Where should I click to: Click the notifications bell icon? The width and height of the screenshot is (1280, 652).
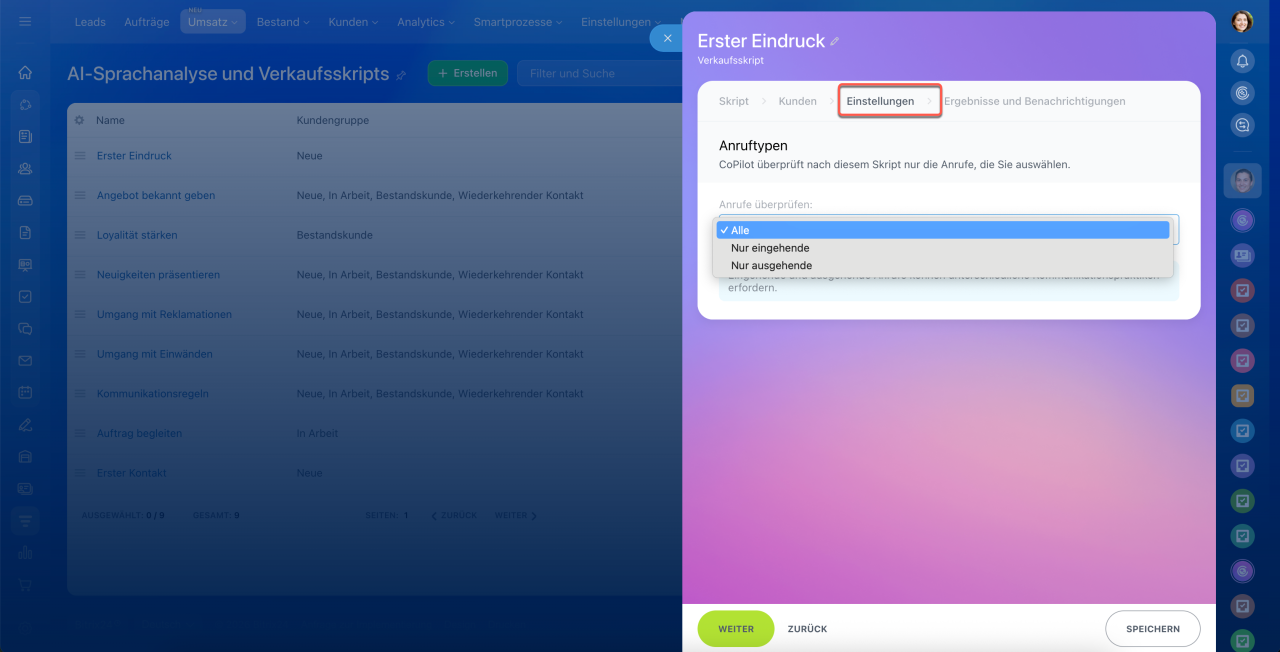click(1242, 62)
